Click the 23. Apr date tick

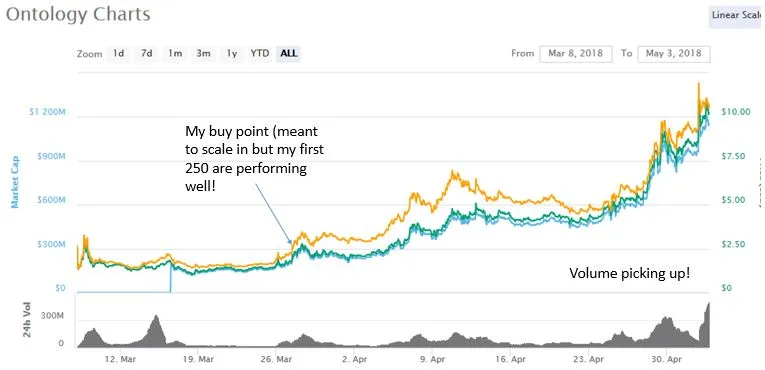pyautogui.click(x=589, y=359)
